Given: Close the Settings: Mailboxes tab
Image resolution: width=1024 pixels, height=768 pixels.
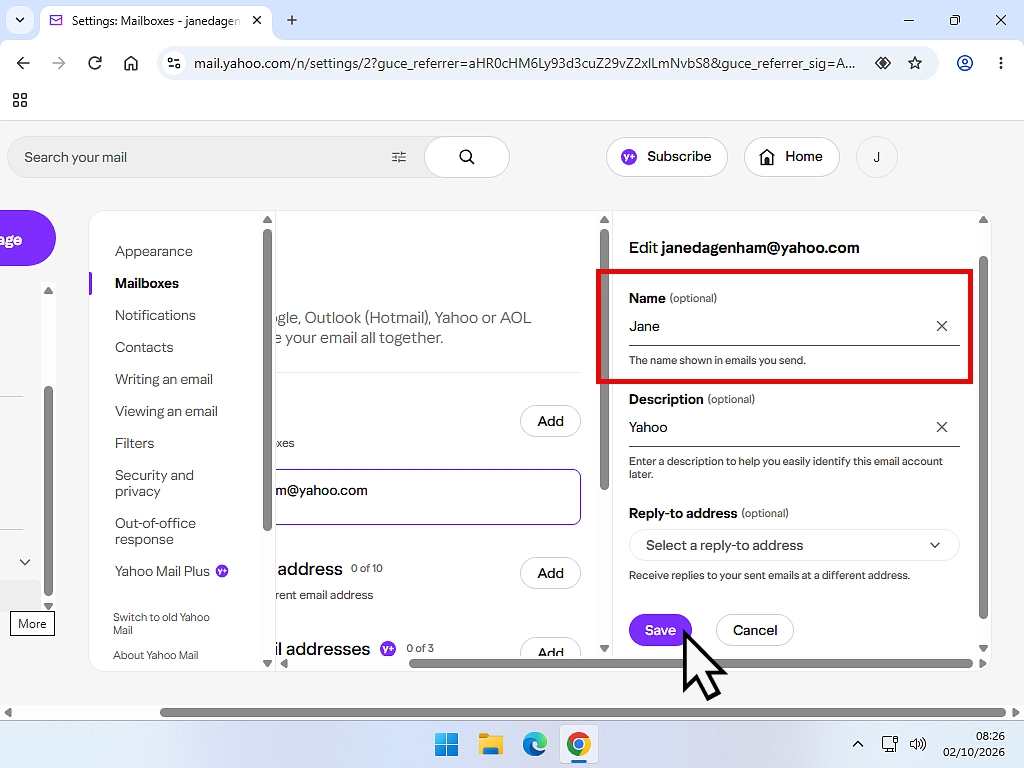Looking at the screenshot, I should coord(257,20).
